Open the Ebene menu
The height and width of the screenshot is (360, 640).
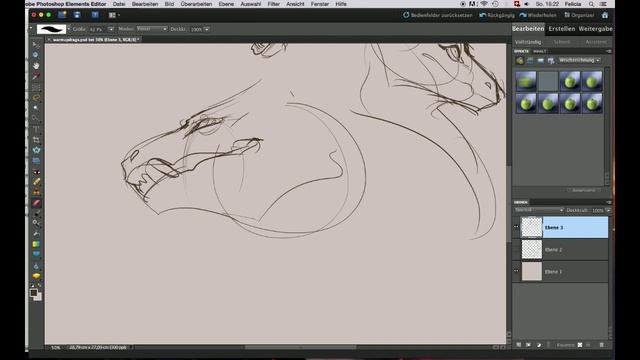tap(226, 4)
